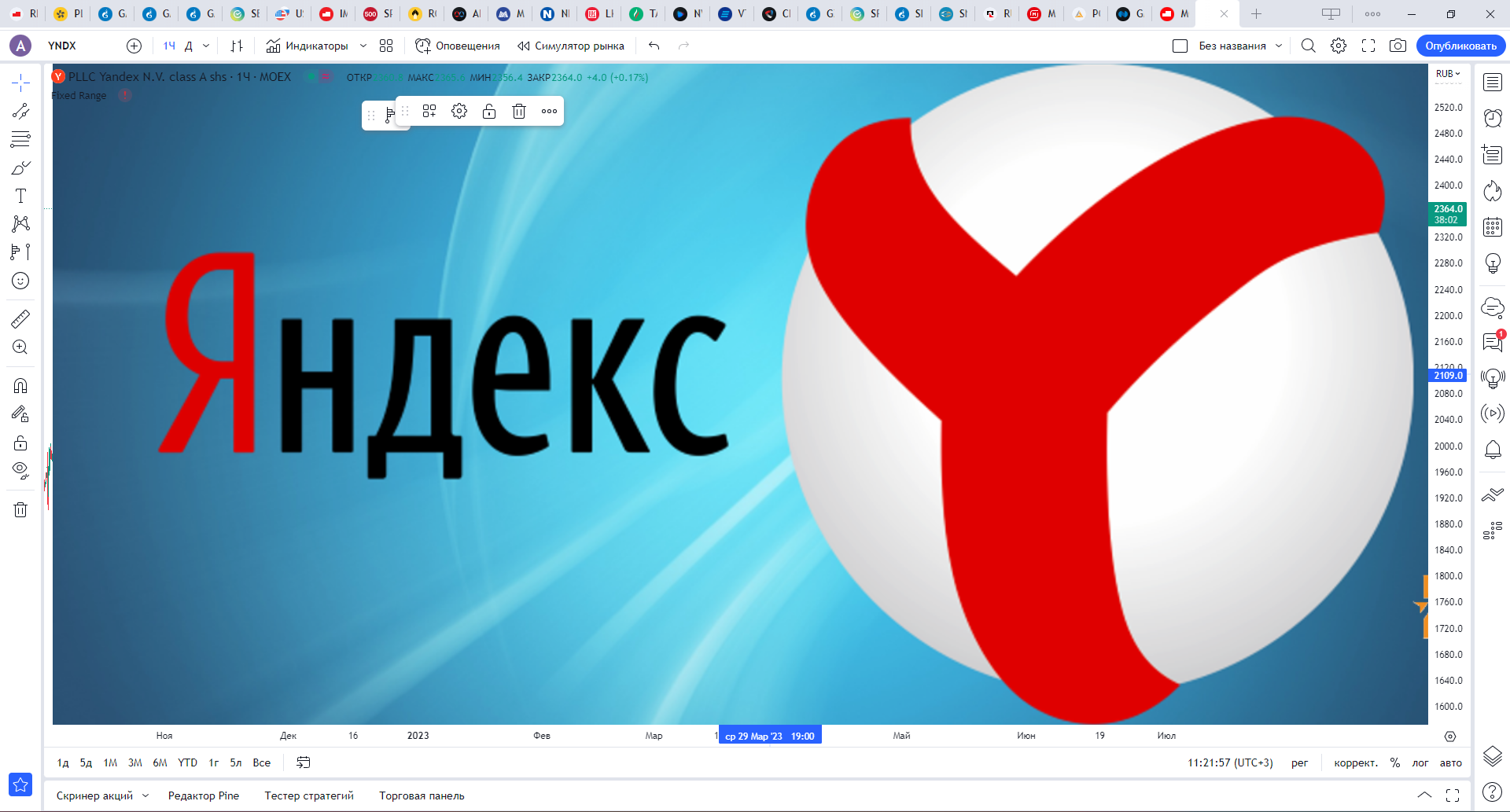Open the notifications bell panel
This screenshot has height=812, width=1510.
[x=1493, y=450]
